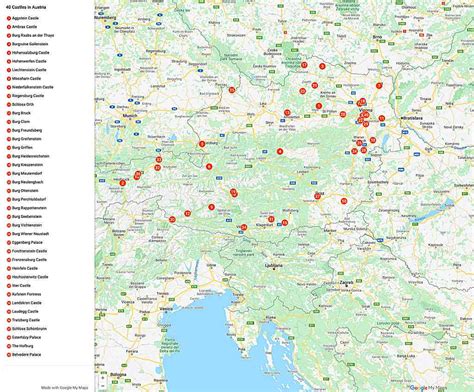Click the Google My Maps logo on map
474x392 pixels.
coord(429,388)
